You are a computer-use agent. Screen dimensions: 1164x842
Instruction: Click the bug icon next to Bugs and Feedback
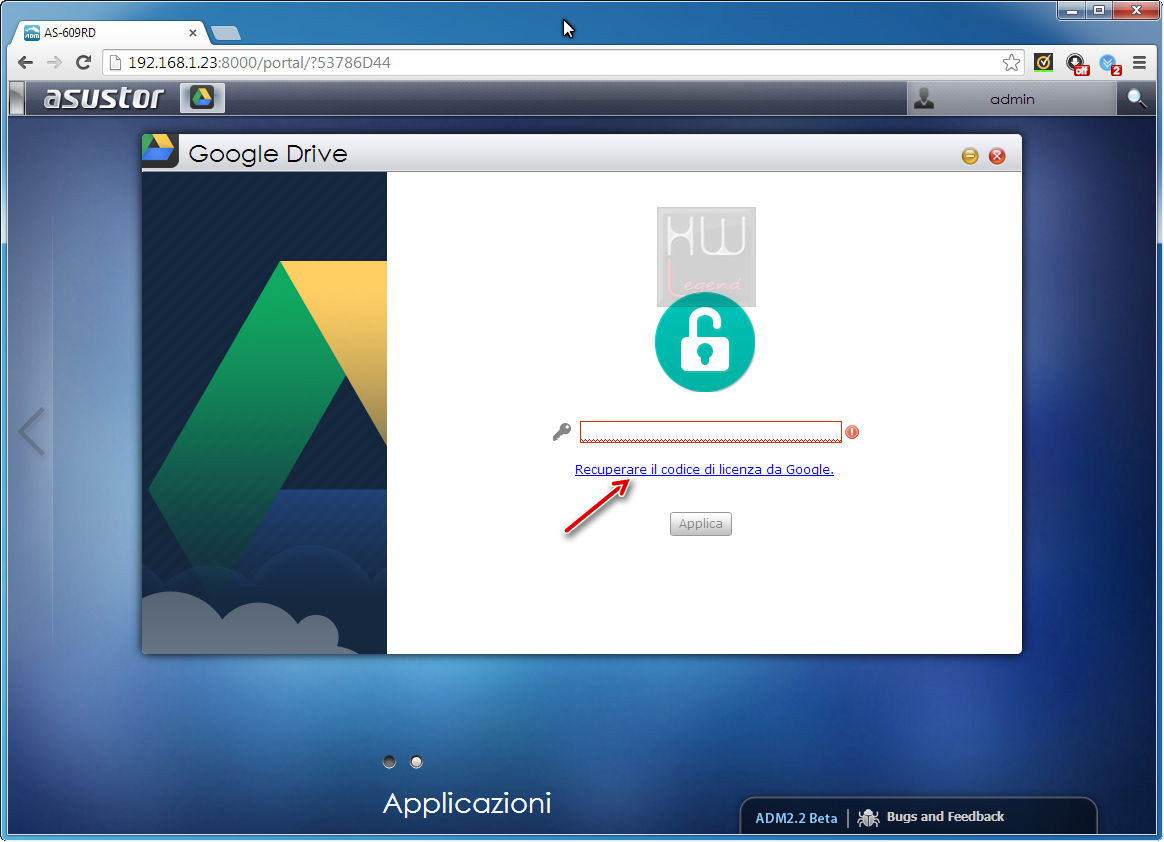pos(868,817)
